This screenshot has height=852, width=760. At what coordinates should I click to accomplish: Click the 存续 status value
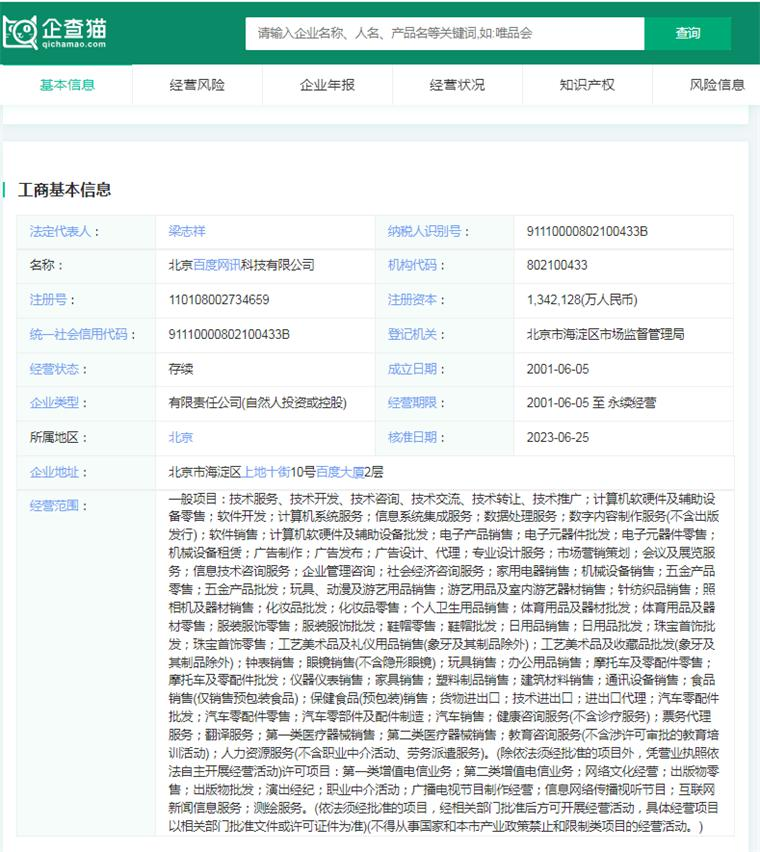coord(181,369)
